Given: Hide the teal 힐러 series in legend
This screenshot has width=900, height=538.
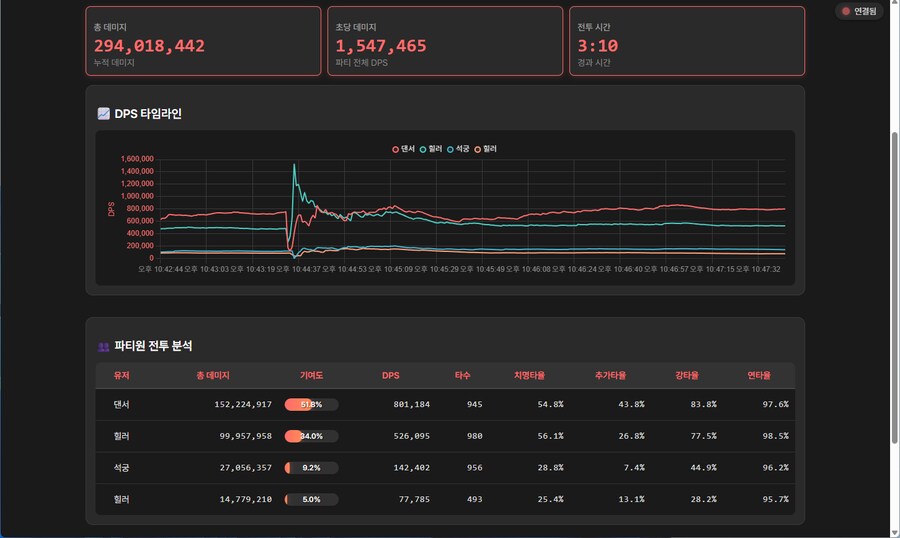Looking at the screenshot, I should pos(431,149).
